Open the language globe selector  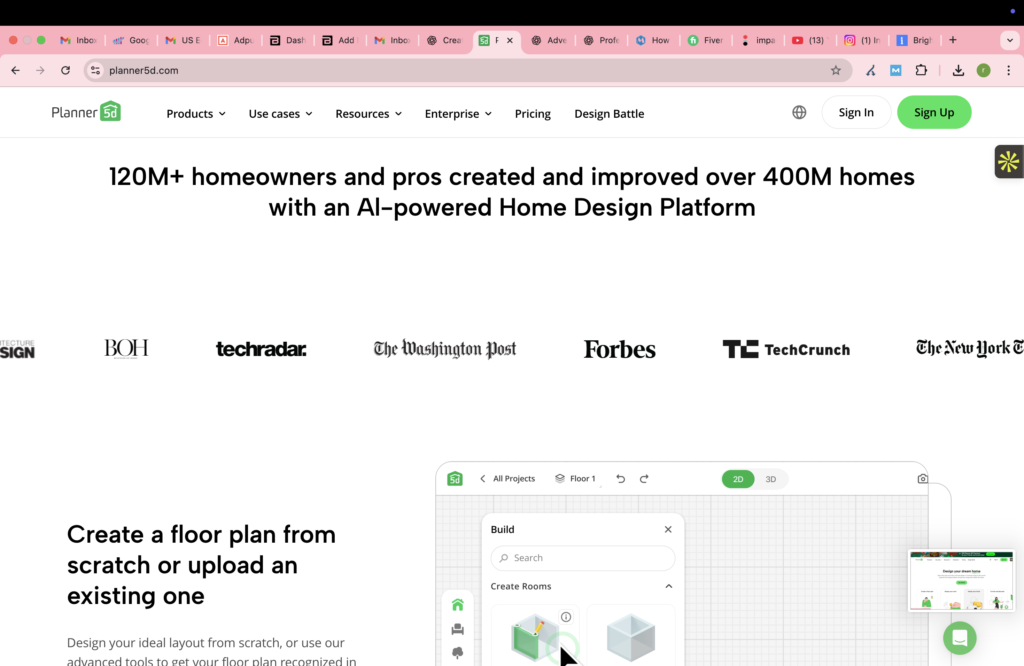(799, 113)
